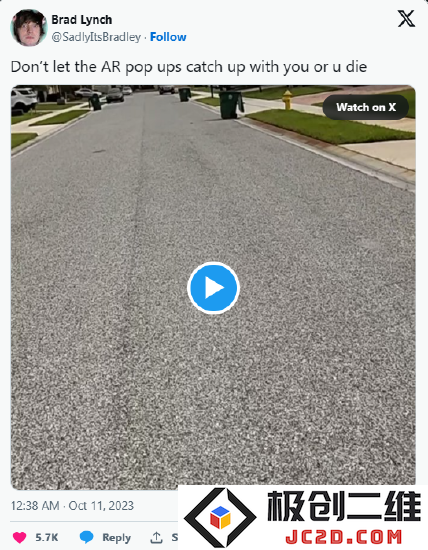
Task: Click the yellow fire hydrant in the video
Action: [x=287, y=100]
